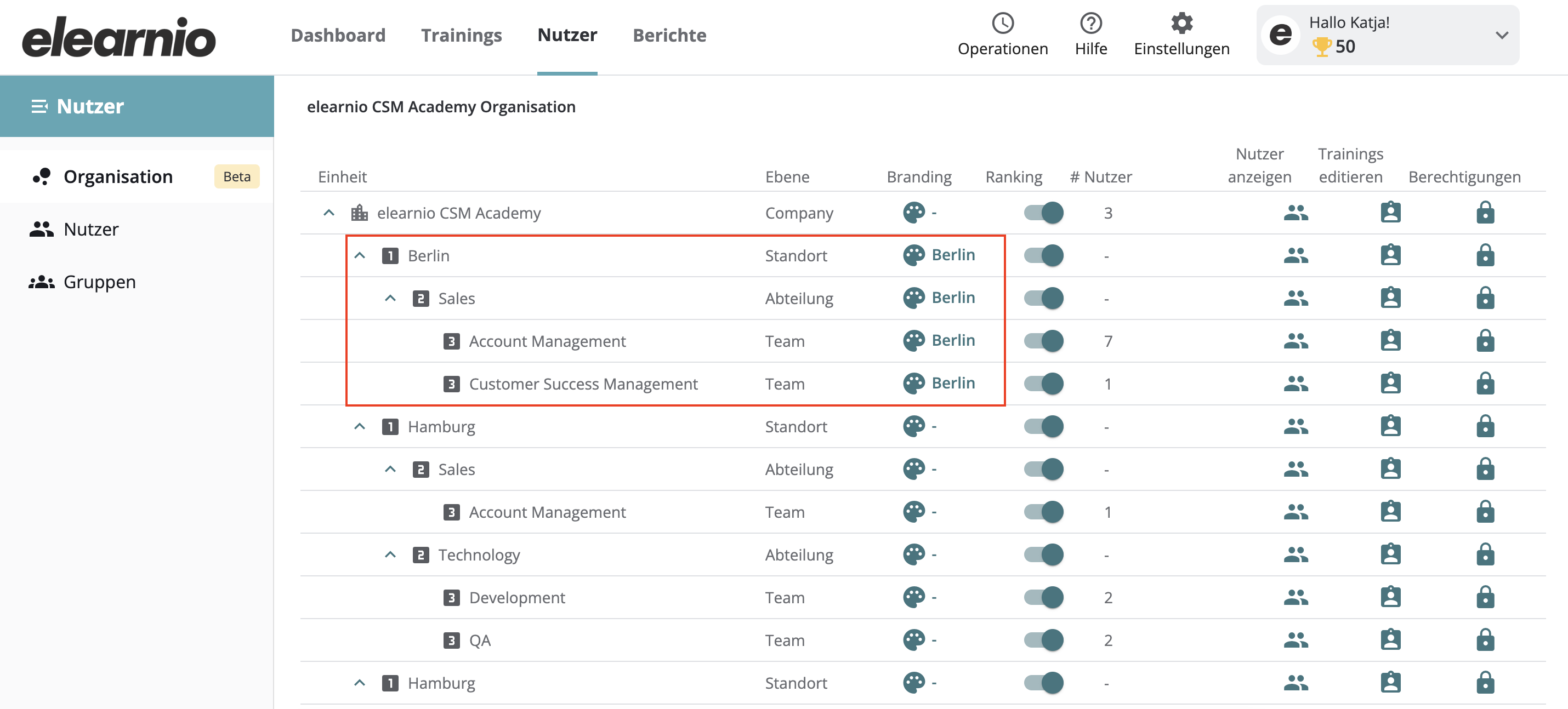This screenshot has width=1568, height=709.
Task: Click Berlin branding link for Customer Success Management
Action: pyautogui.click(x=953, y=383)
